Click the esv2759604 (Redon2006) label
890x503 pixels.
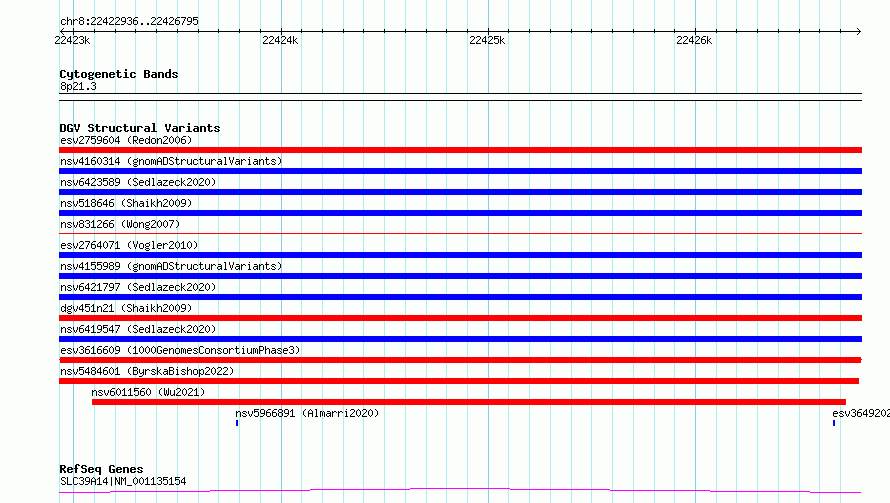(x=126, y=140)
